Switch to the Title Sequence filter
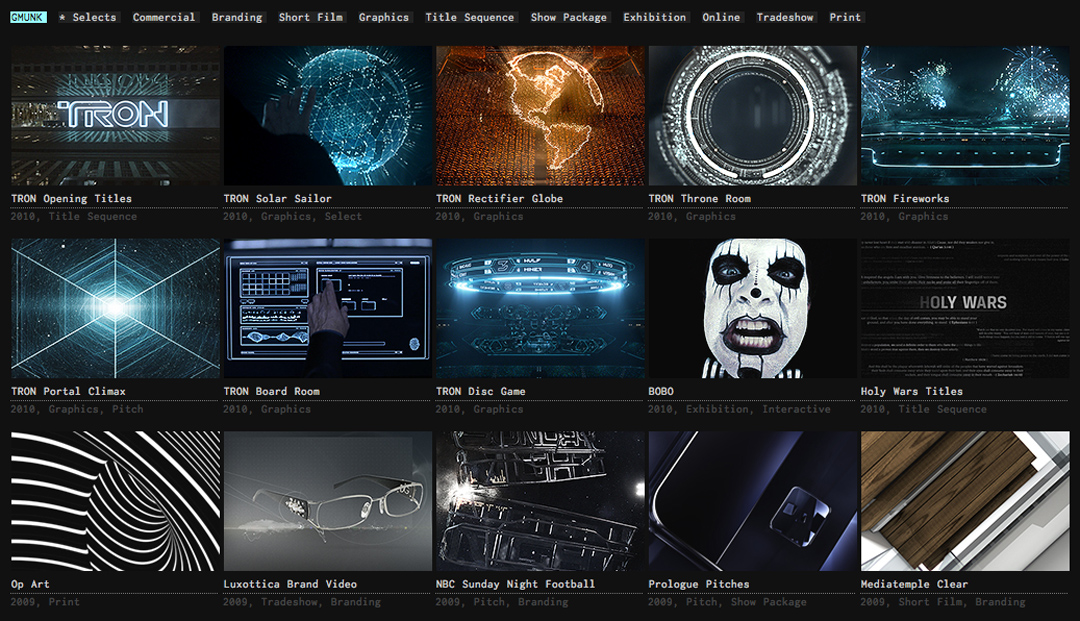 coord(469,17)
